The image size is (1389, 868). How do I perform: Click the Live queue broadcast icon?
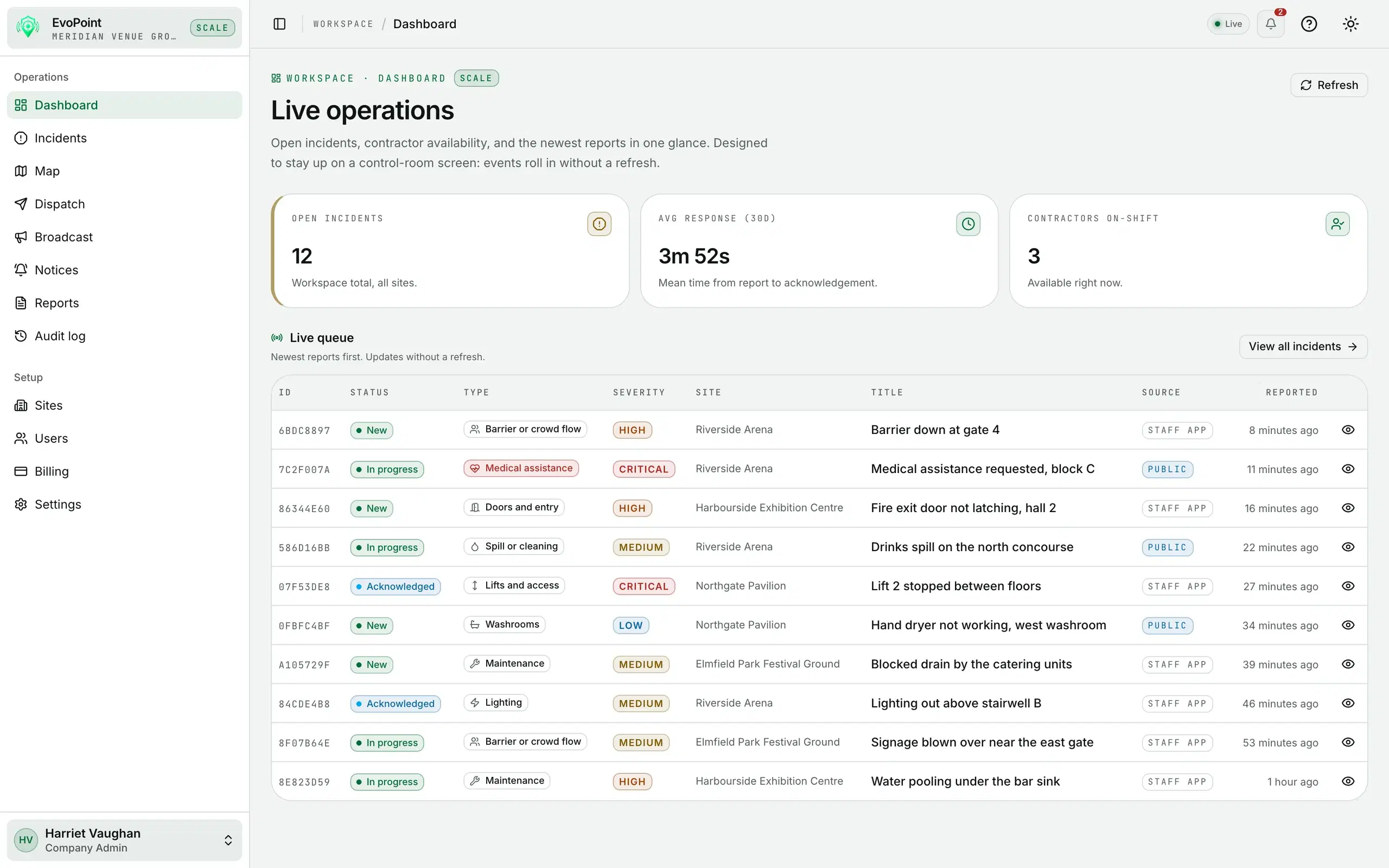[277, 337]
